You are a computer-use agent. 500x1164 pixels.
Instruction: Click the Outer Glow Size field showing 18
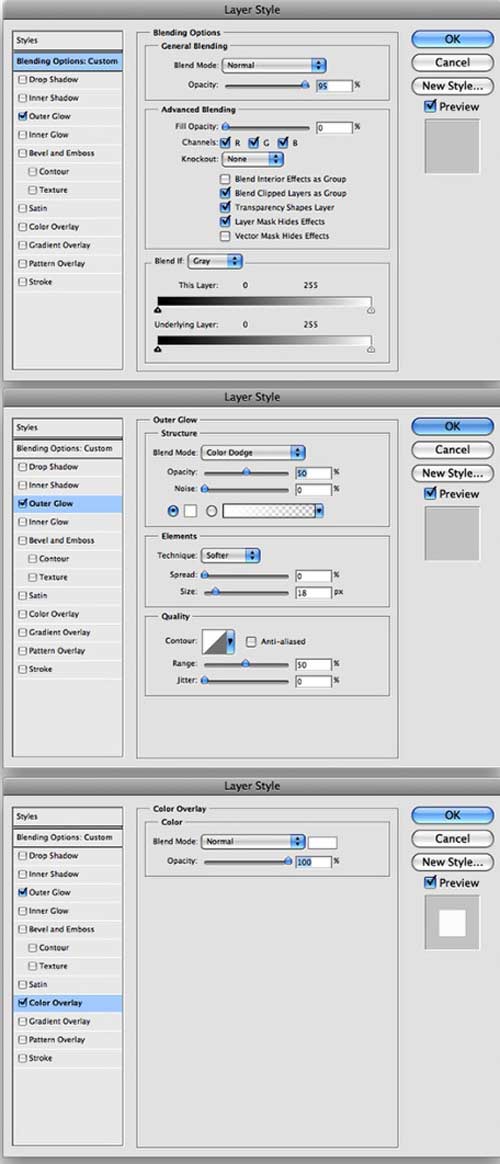[312, 592]
